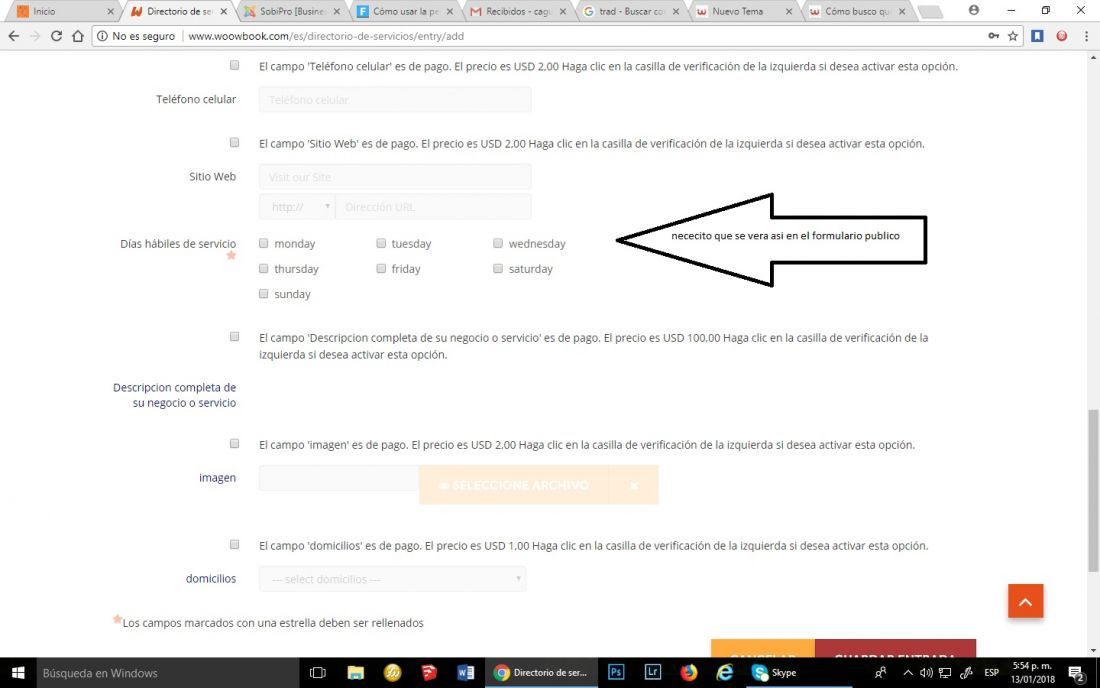Open the 'select domicilios' dropdown
Screen dimensions: 1100x688
click(x=392, y=579)
